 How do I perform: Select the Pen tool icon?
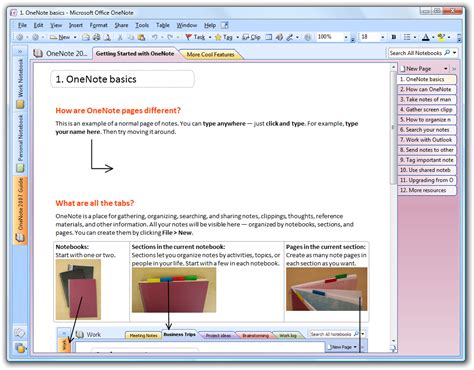point(289,37)
